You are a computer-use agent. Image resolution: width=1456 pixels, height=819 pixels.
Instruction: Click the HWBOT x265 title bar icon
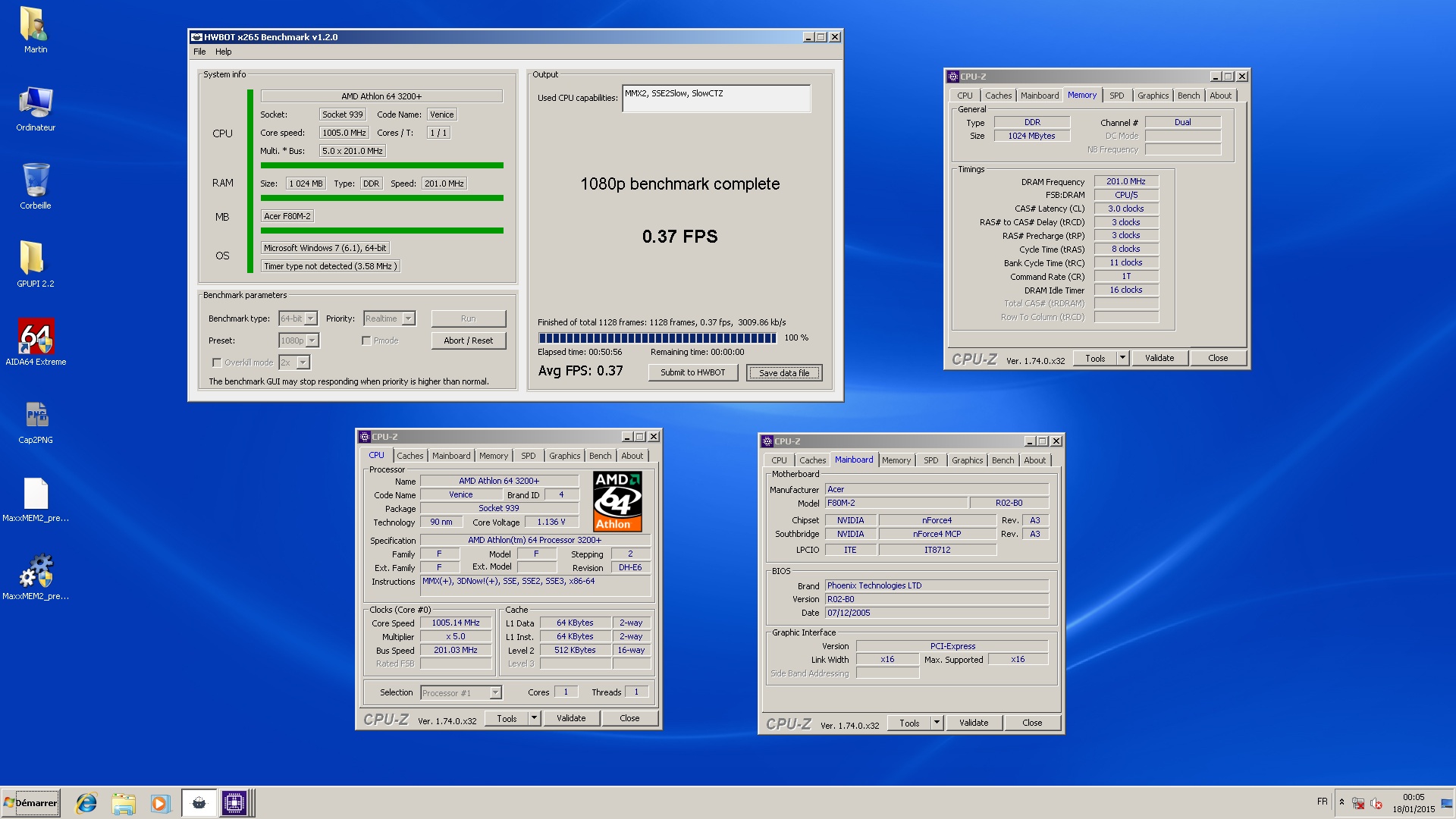point(196,37)
